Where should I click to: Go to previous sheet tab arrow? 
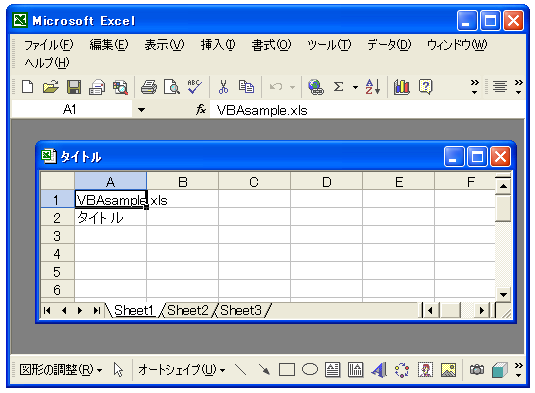coord(64,310)
